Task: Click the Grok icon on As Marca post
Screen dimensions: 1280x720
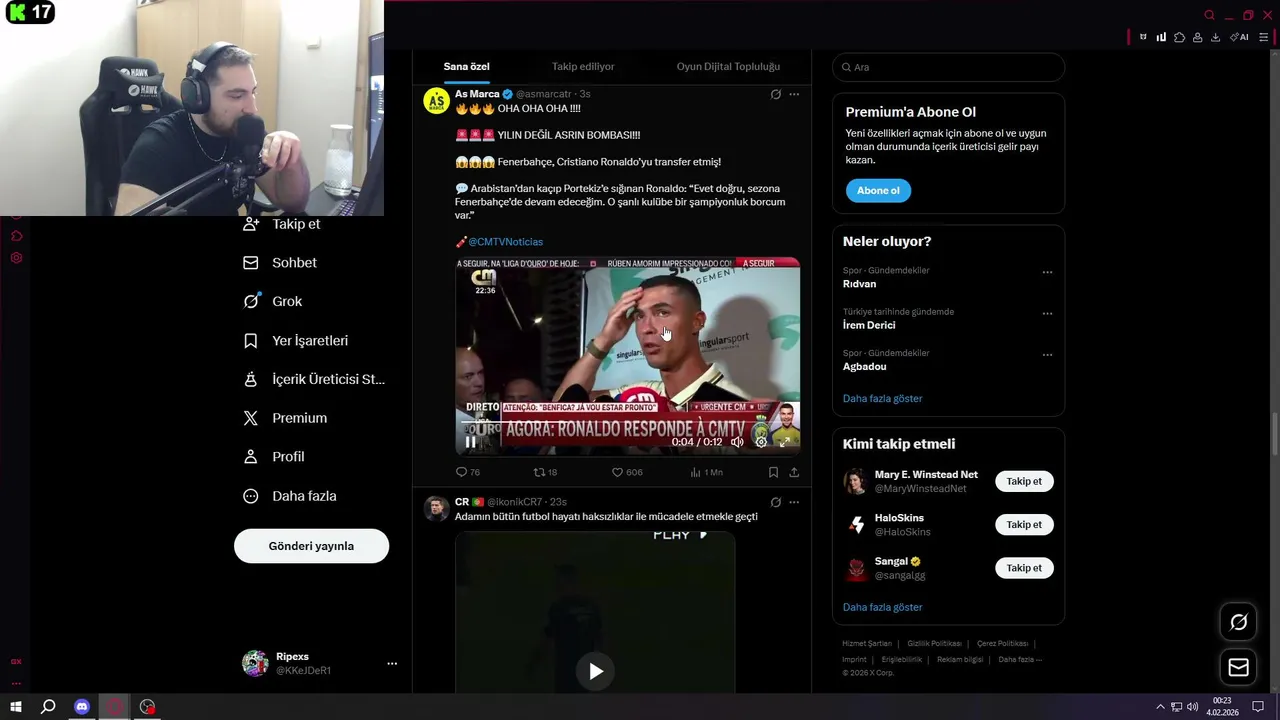Action: click(775, 94)
